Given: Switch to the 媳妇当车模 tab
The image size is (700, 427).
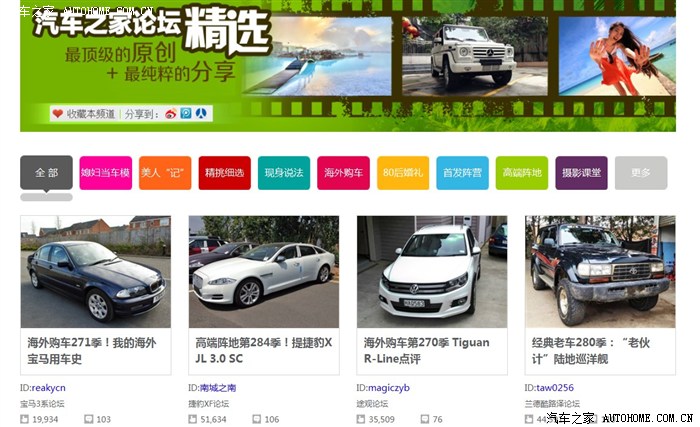Looking at the screenshot, I should click(x=105, y=173).
